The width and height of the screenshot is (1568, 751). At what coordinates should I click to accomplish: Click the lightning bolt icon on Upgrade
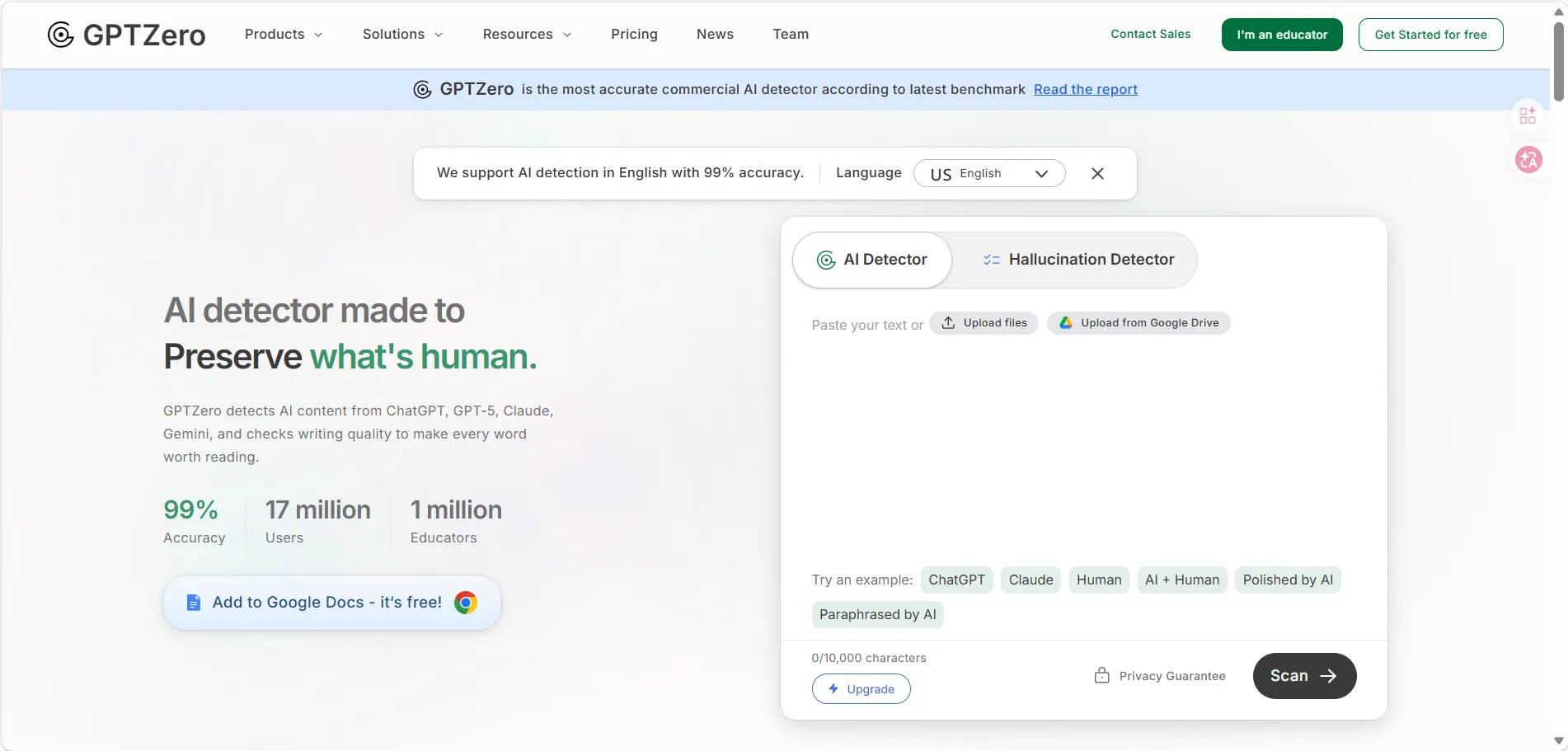point(833,688)
